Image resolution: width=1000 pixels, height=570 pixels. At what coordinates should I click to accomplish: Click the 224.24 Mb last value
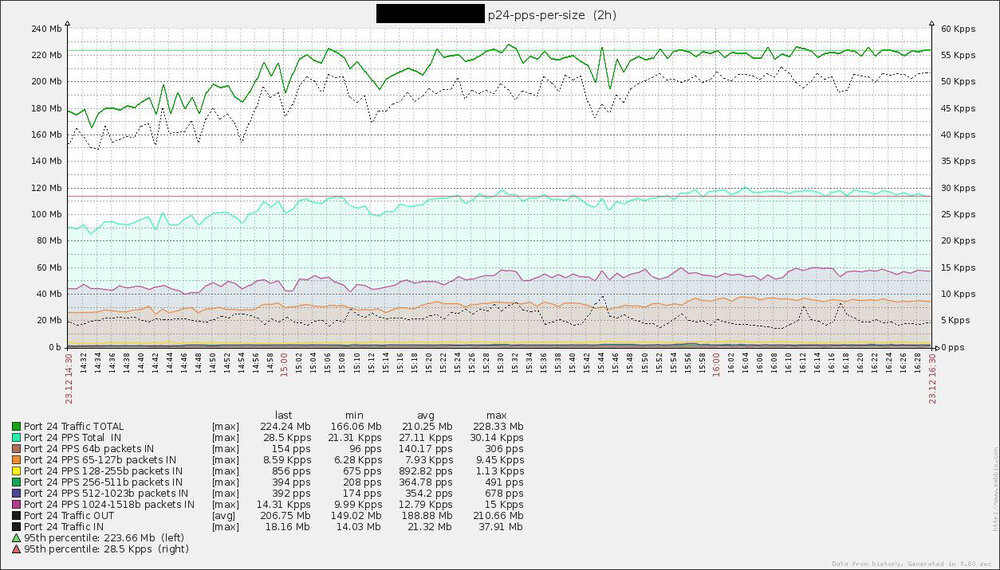pyautogui.click(x=285, y=427)
